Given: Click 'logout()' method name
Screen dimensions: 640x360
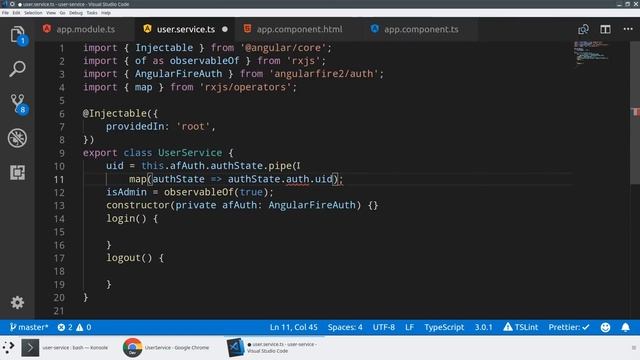Looking at the screenshot, I should point(129,258).
